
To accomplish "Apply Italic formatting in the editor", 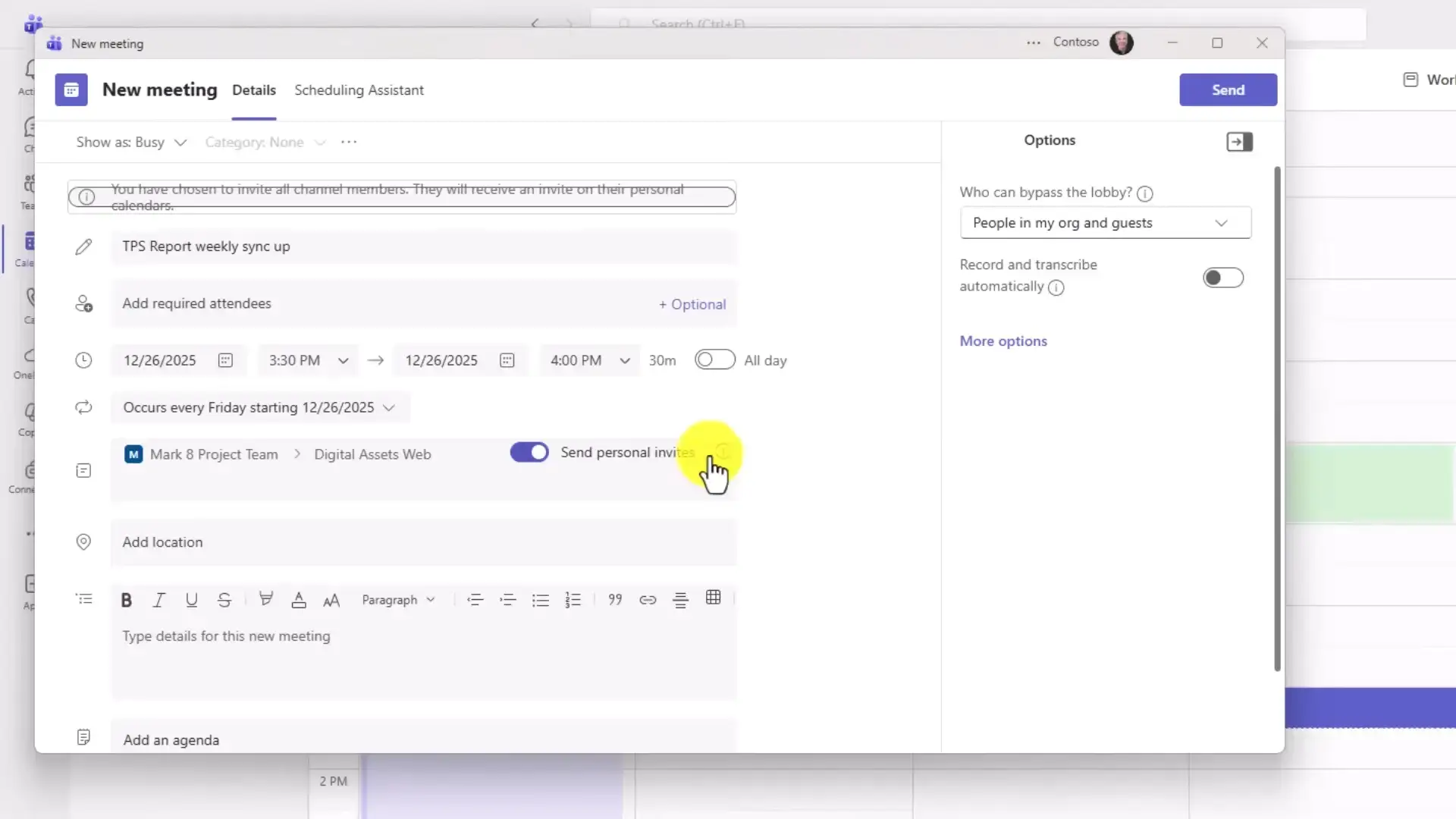I will pos(158,600).
